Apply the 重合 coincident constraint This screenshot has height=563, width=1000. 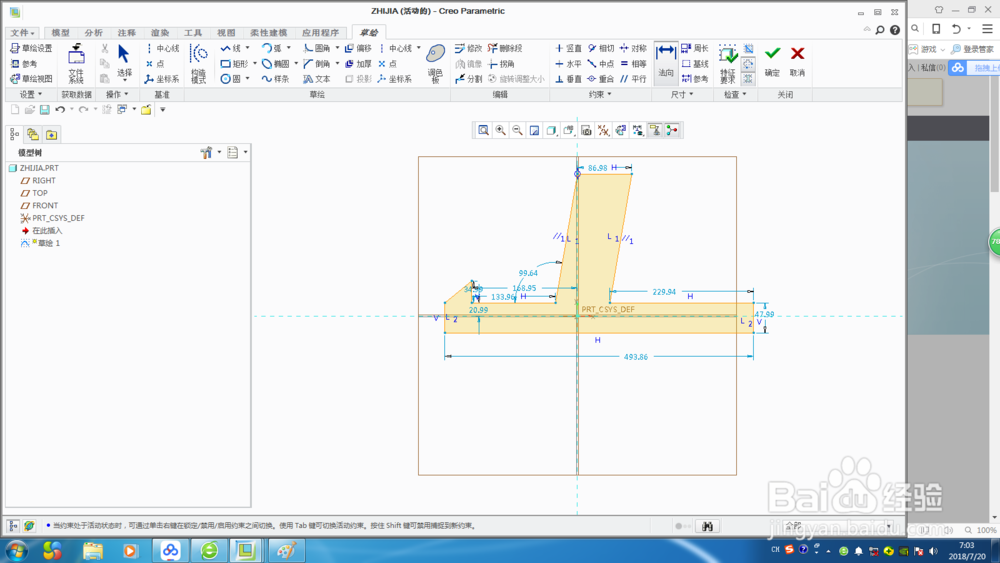click(601, 79)
